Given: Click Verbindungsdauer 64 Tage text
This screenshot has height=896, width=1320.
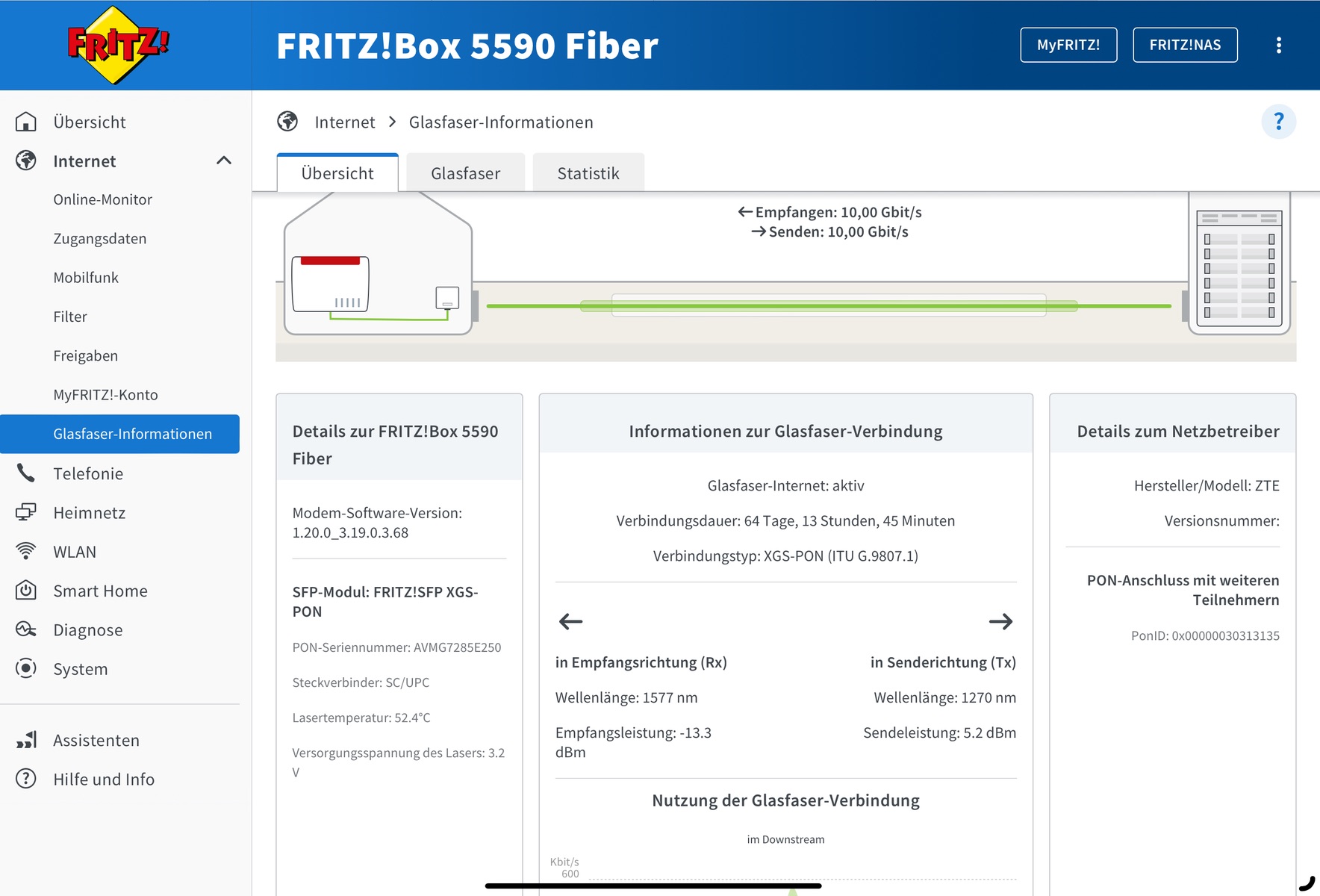Looking at the screenshot, I should coord(785,520).
